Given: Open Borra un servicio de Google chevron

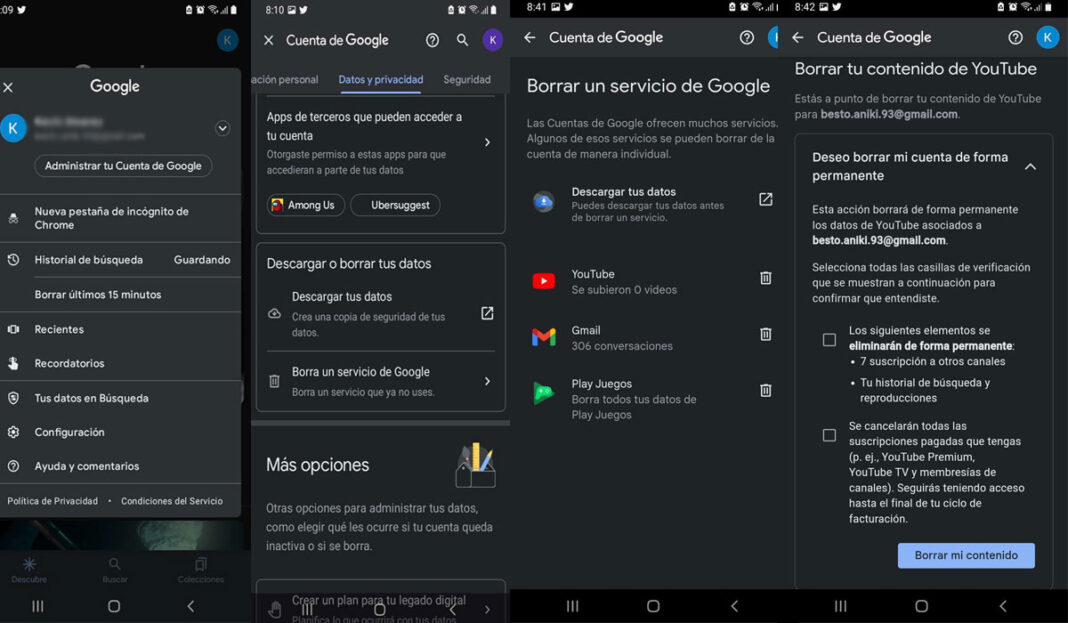Looking at the screenshot, I should click(487, 381).
